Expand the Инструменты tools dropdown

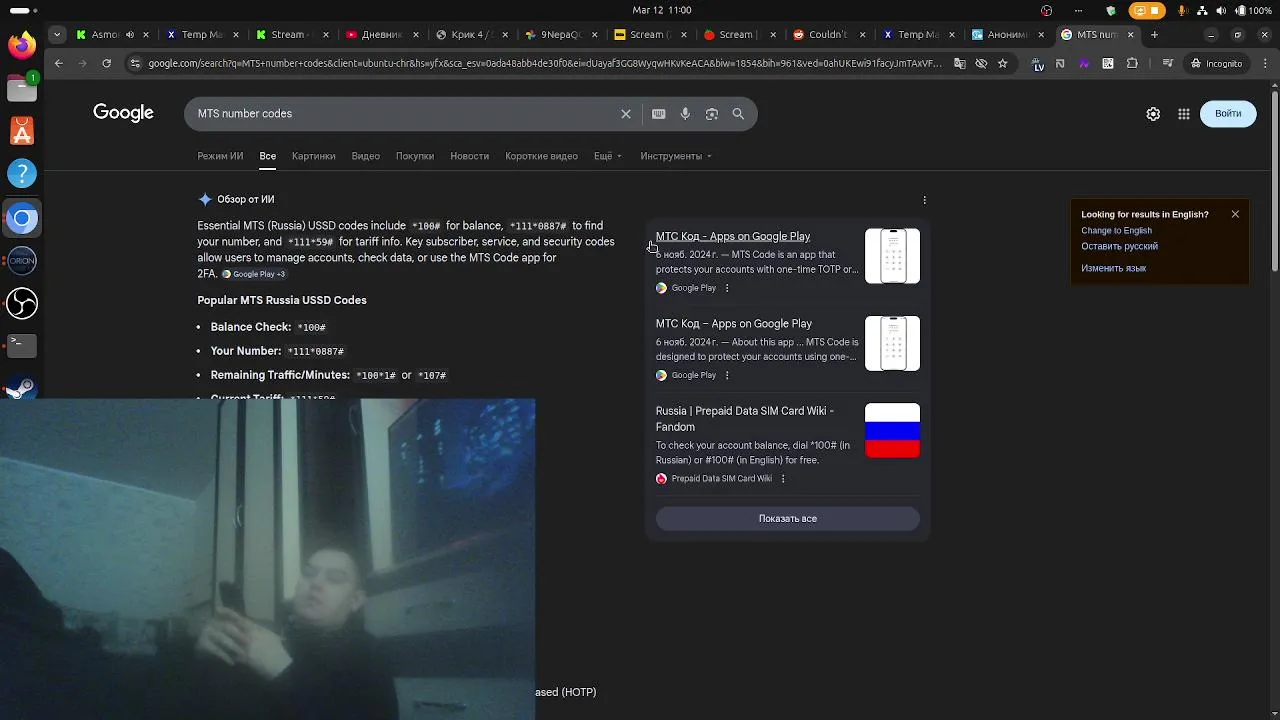[x=676, y=156]
